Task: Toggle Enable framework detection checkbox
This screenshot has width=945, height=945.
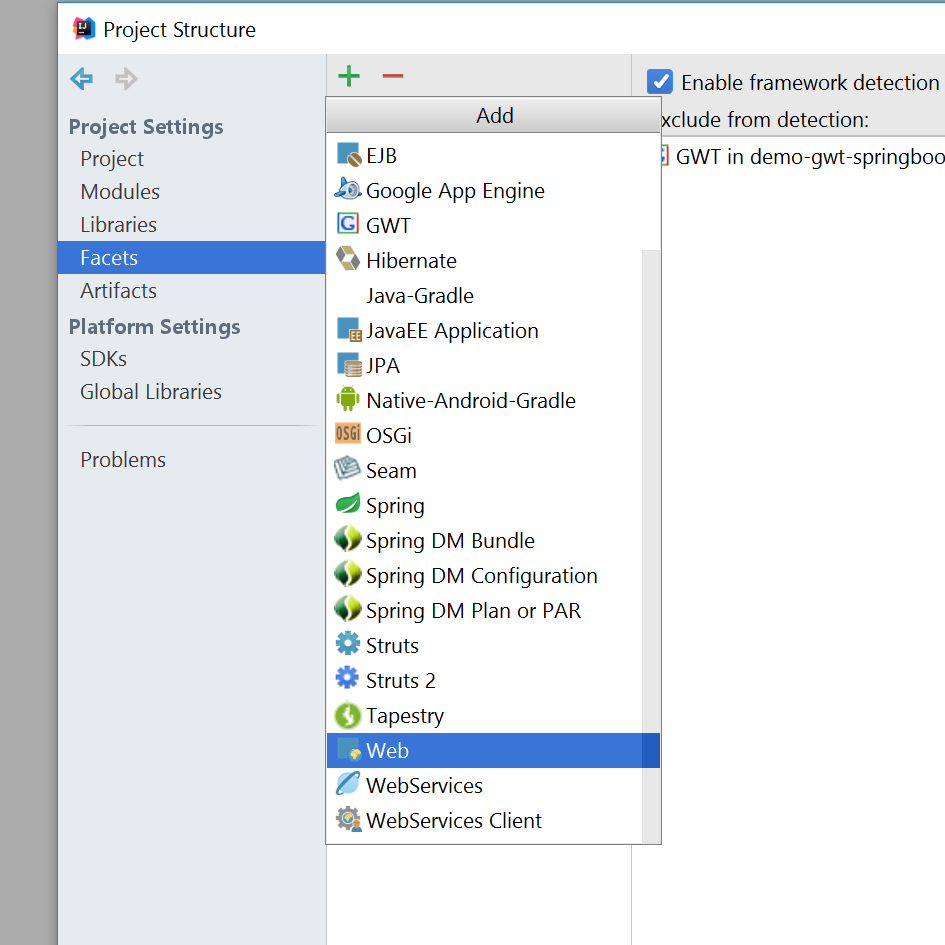Action: [659, 81]
